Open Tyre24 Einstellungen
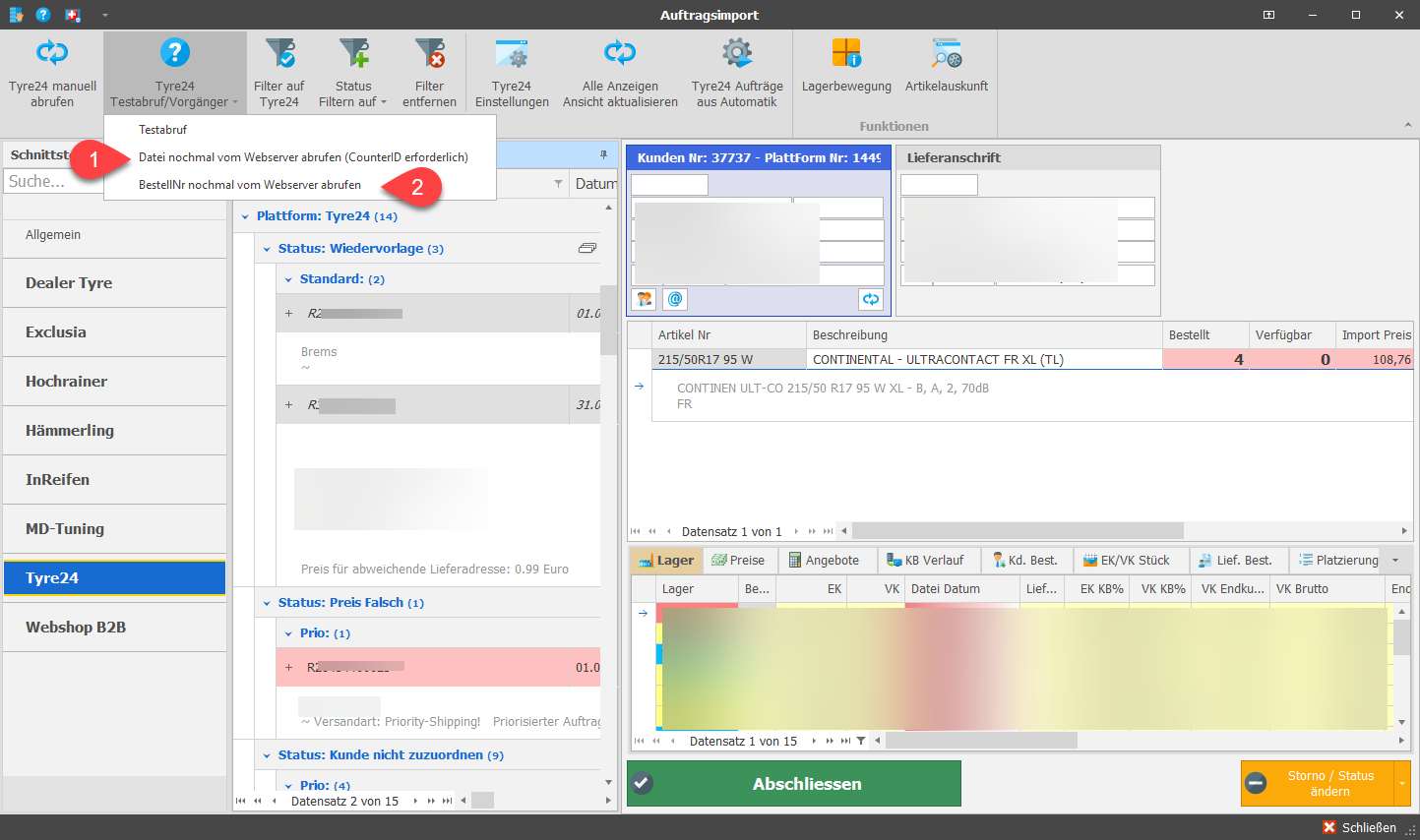1420x840 pixels. click(x=512, y=73)
